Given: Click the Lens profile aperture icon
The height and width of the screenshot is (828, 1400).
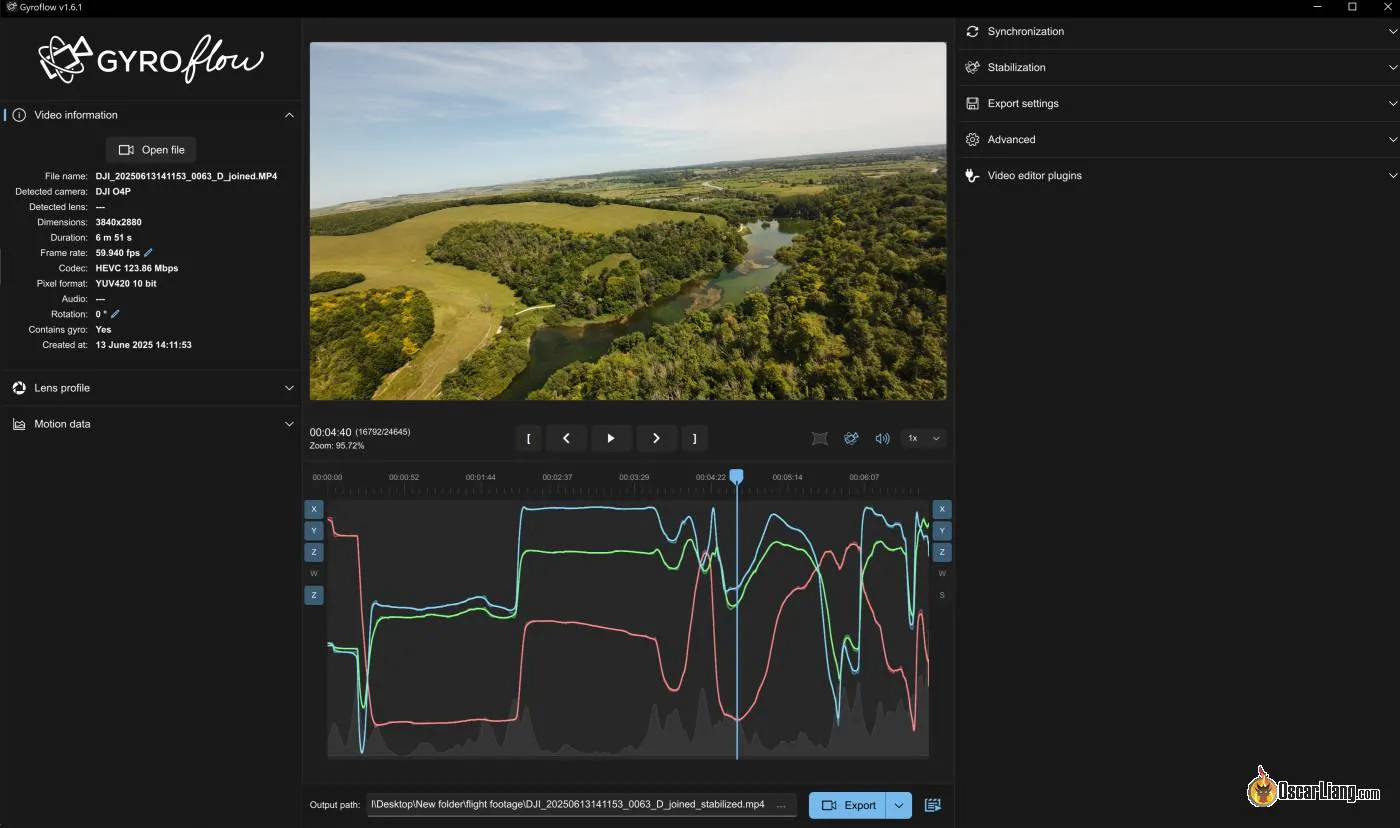Looking at the screenshot, I should point(19,388).
